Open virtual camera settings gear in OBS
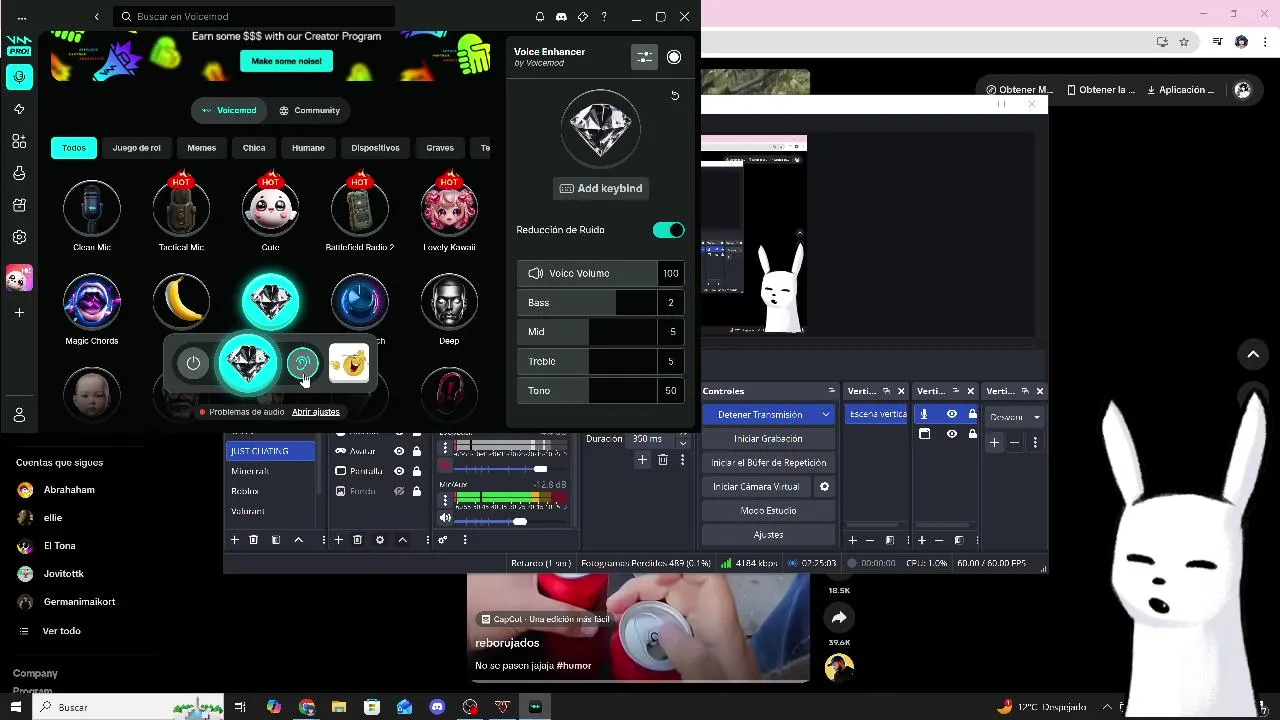 (x=825, y=487)
